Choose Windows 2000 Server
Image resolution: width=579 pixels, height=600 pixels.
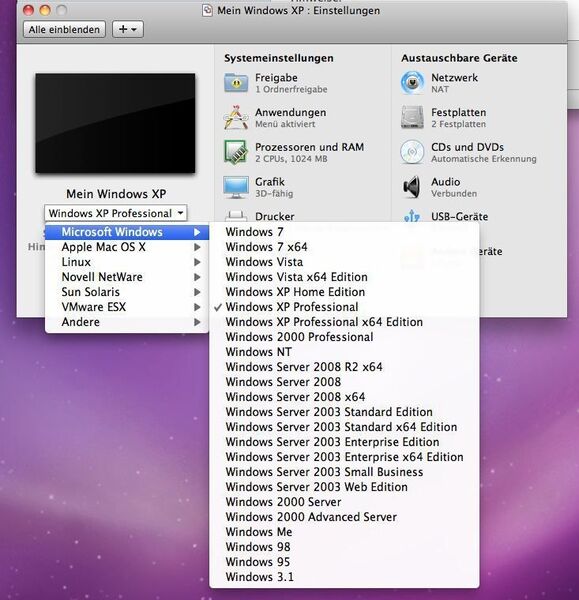point(344,502)
